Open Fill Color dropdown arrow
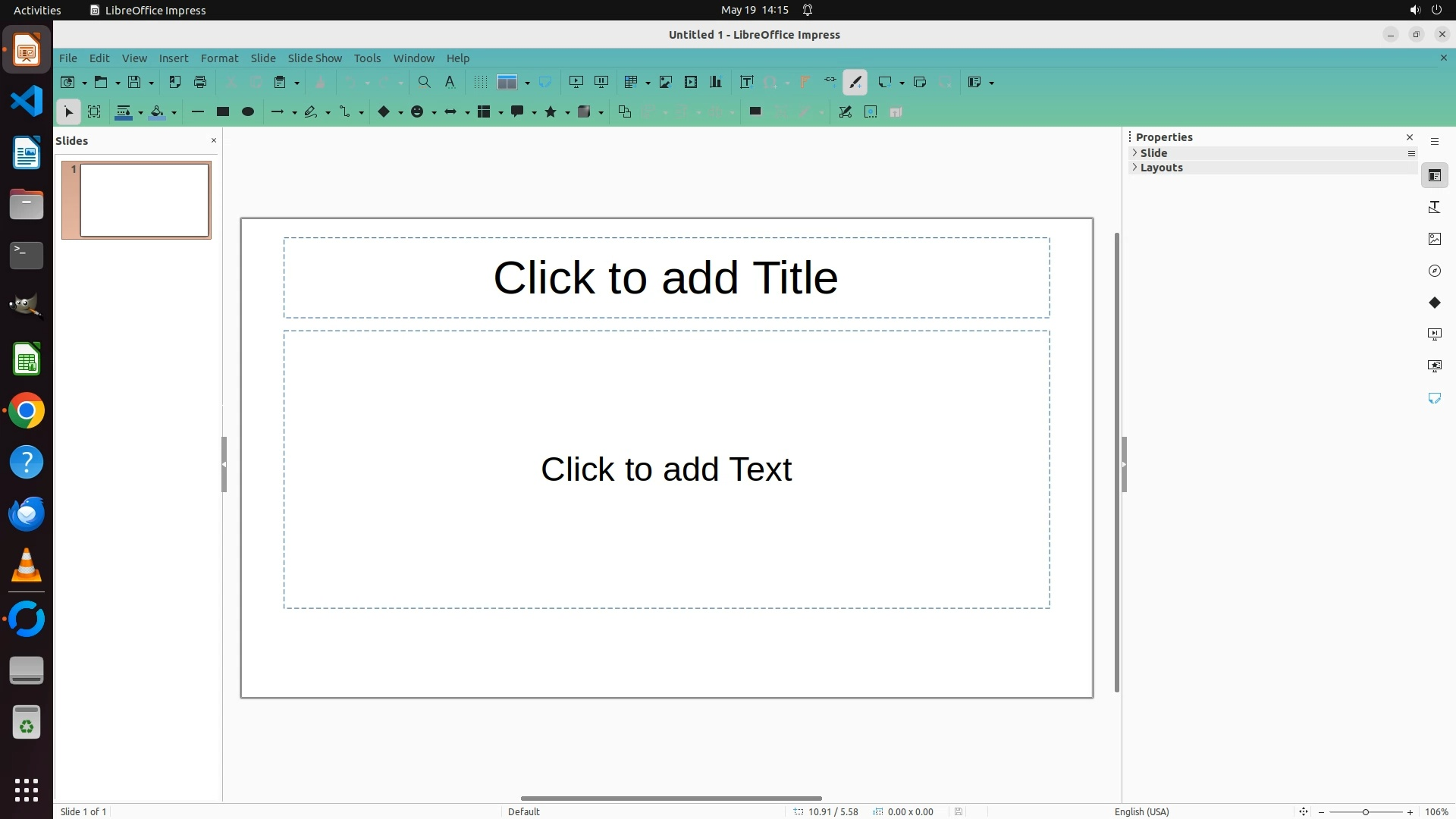1456x819 pixels. [x=174, y=113]
